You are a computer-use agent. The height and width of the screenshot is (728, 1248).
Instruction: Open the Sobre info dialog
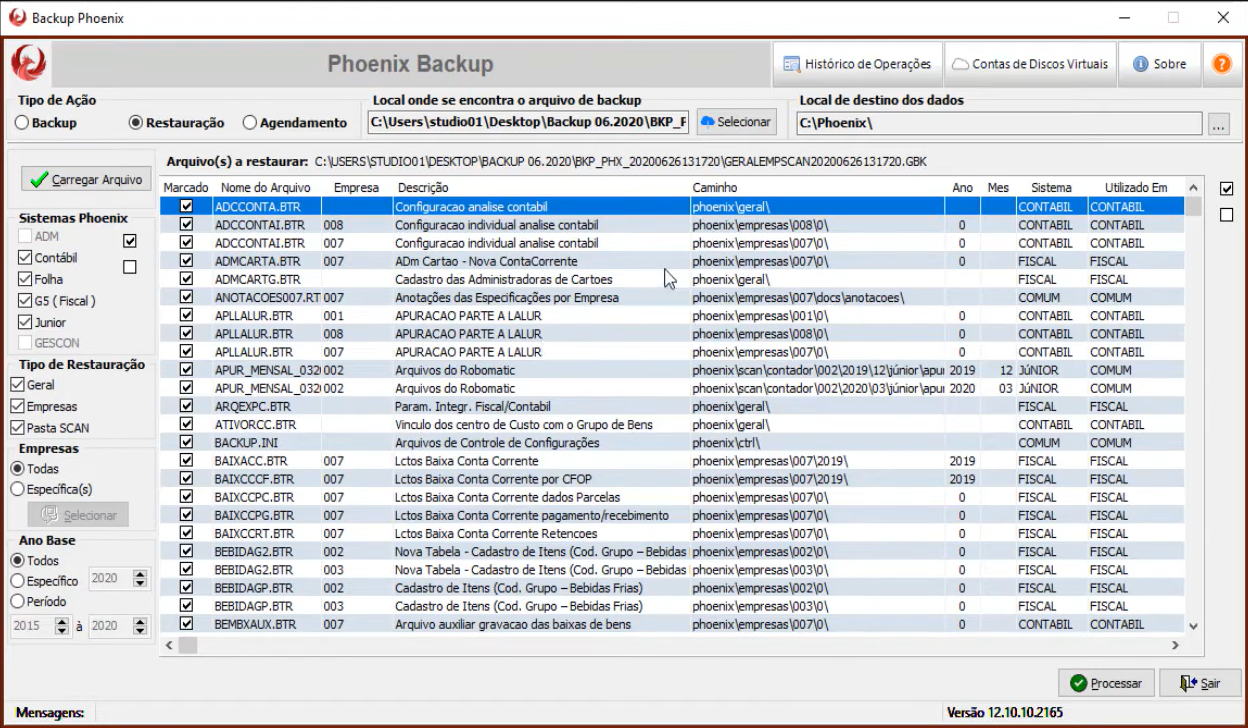1159,64
